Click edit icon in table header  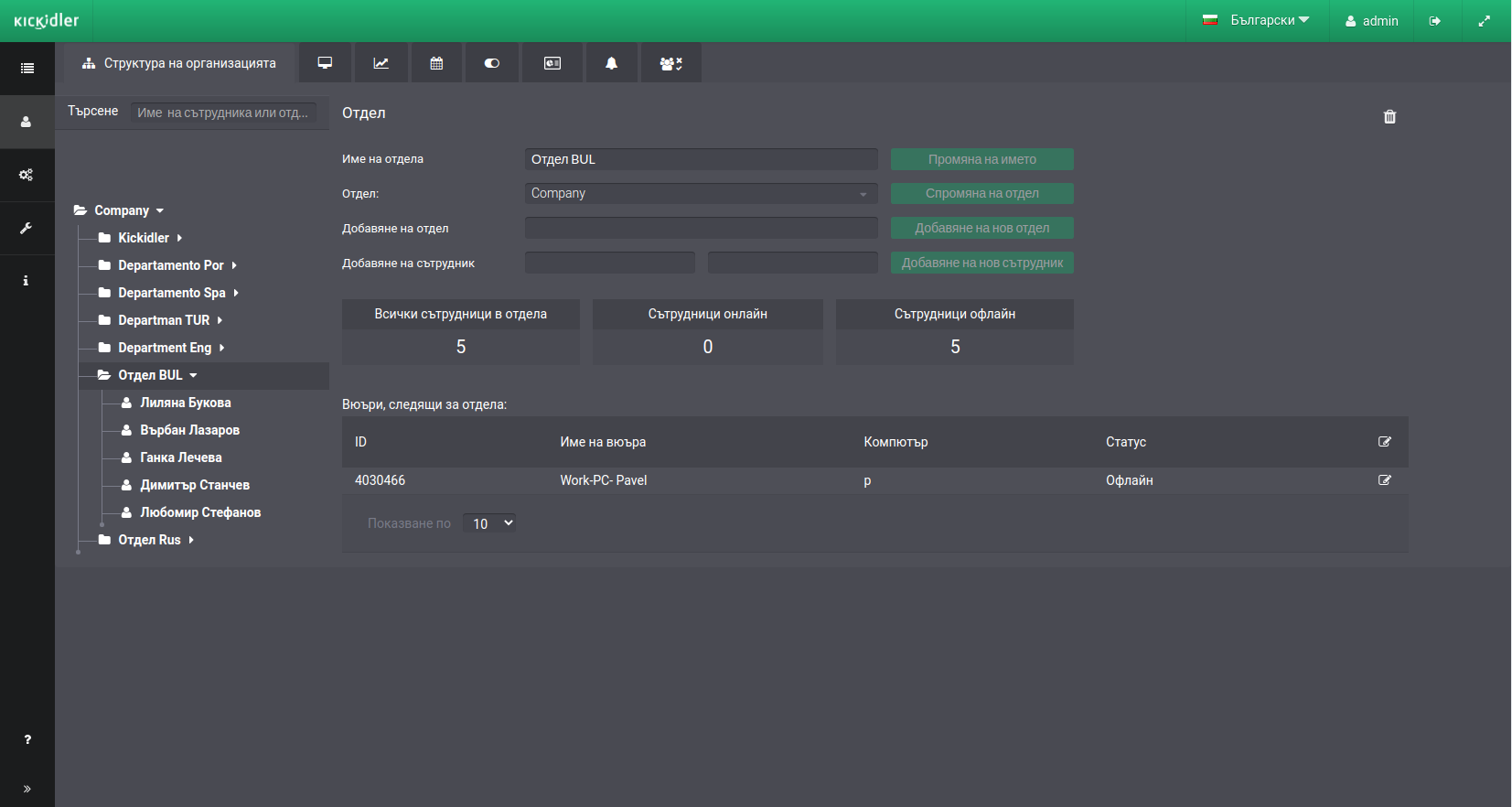[x=1385, y=442]
